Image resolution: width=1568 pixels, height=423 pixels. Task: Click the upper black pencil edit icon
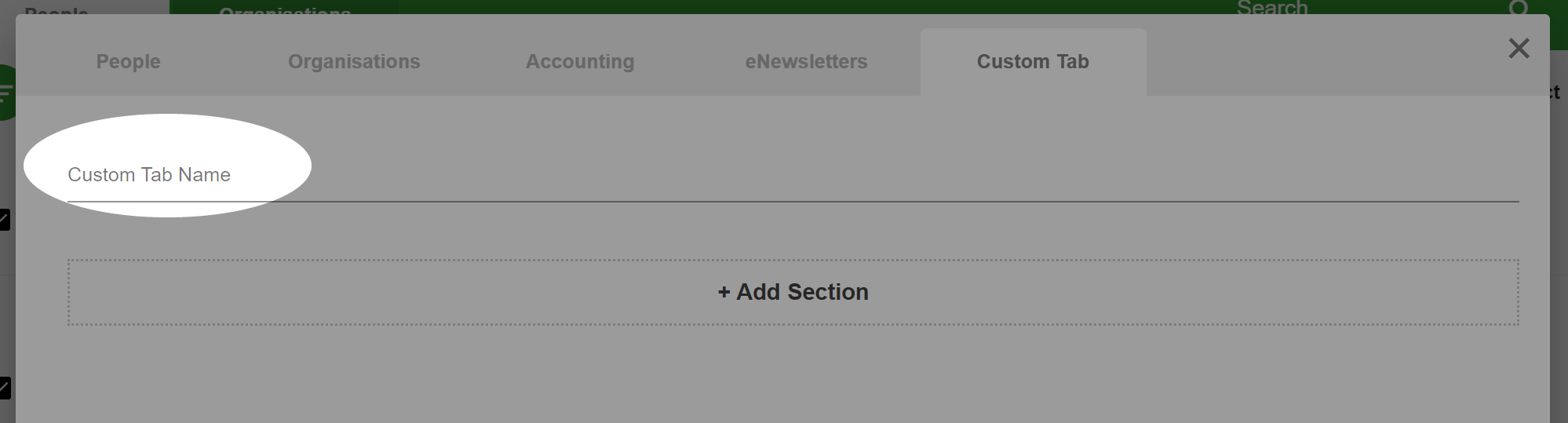click(5, 220)
